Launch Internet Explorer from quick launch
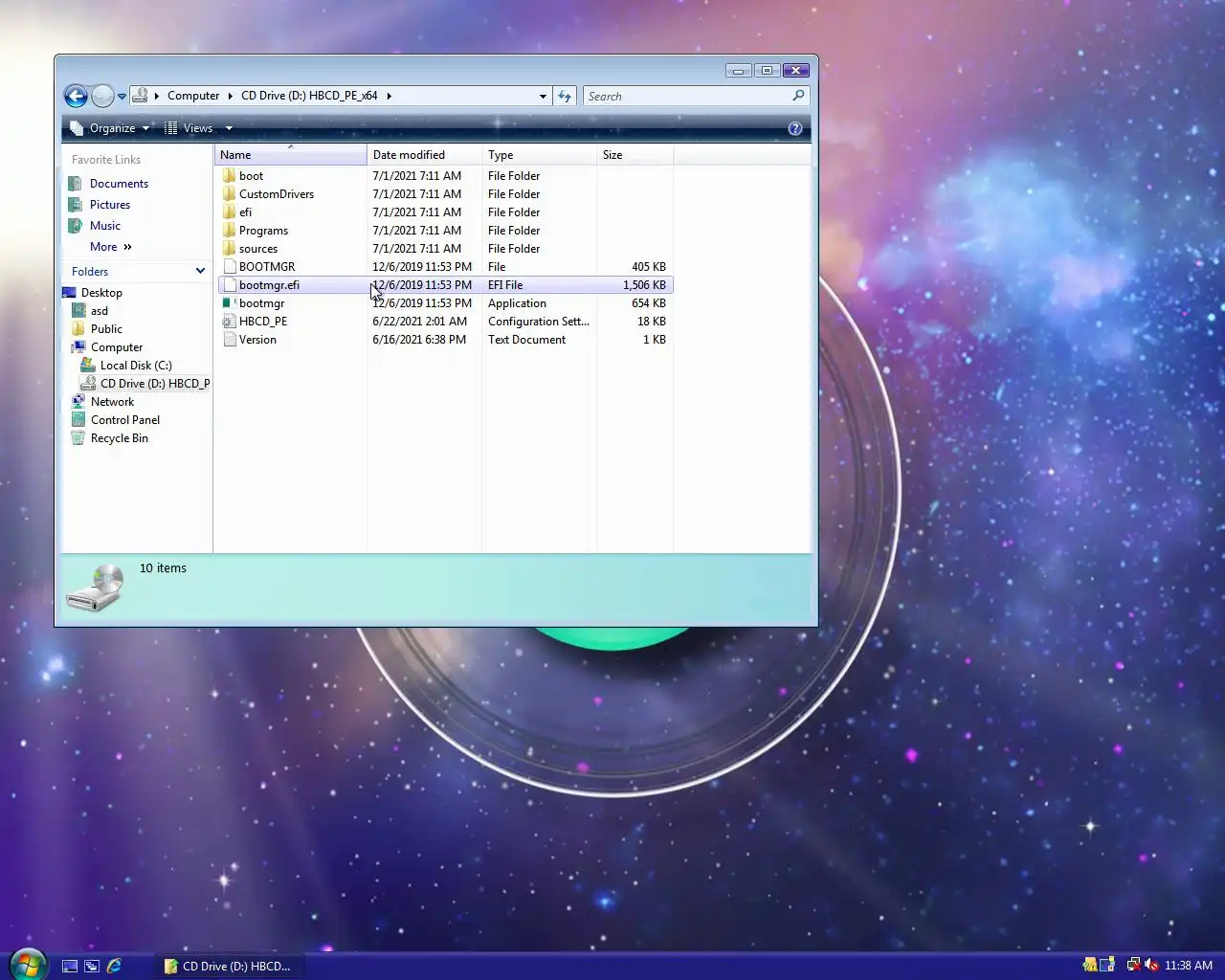This screenshot has height=980, width=1225. pos(114,967)
